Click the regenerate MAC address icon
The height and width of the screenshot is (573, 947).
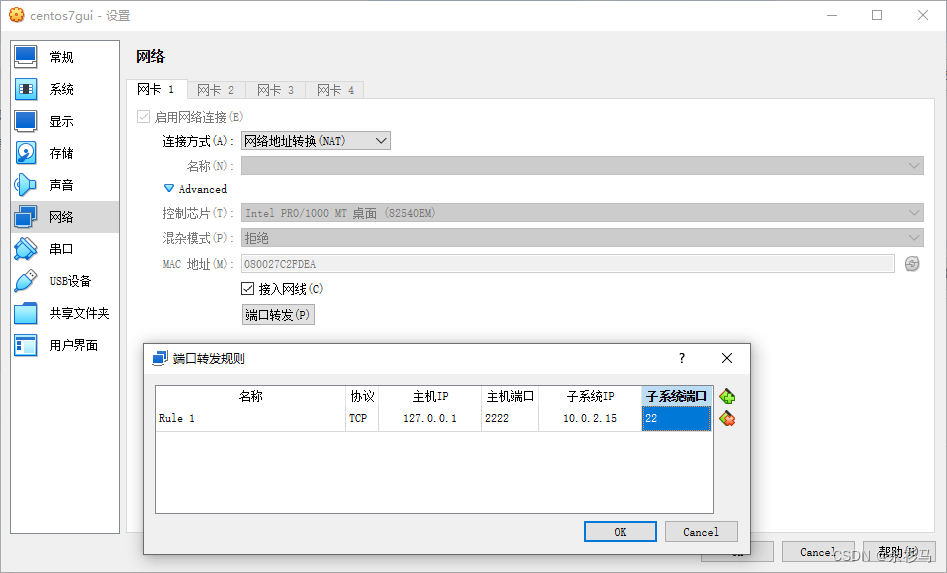coord(911,264)
